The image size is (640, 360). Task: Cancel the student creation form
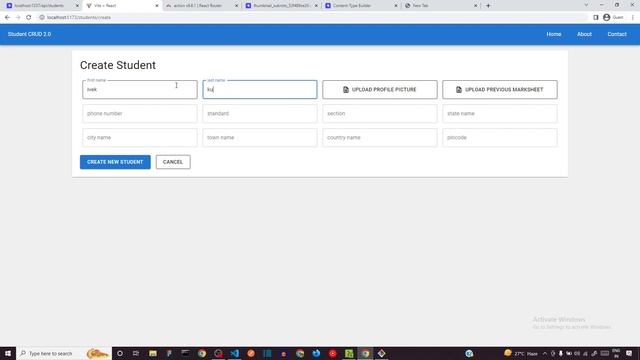click(x=173, y=162)
